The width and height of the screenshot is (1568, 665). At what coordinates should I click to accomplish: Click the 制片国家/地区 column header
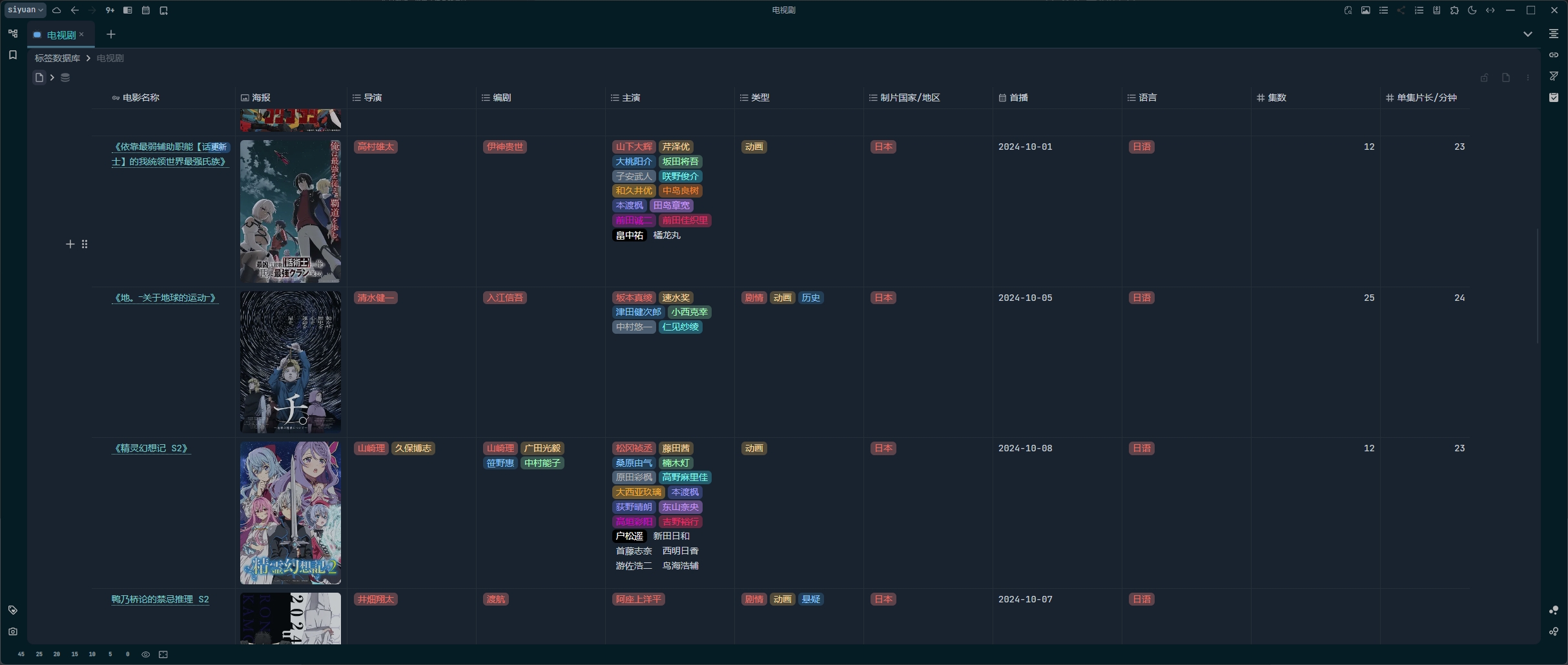928,97
